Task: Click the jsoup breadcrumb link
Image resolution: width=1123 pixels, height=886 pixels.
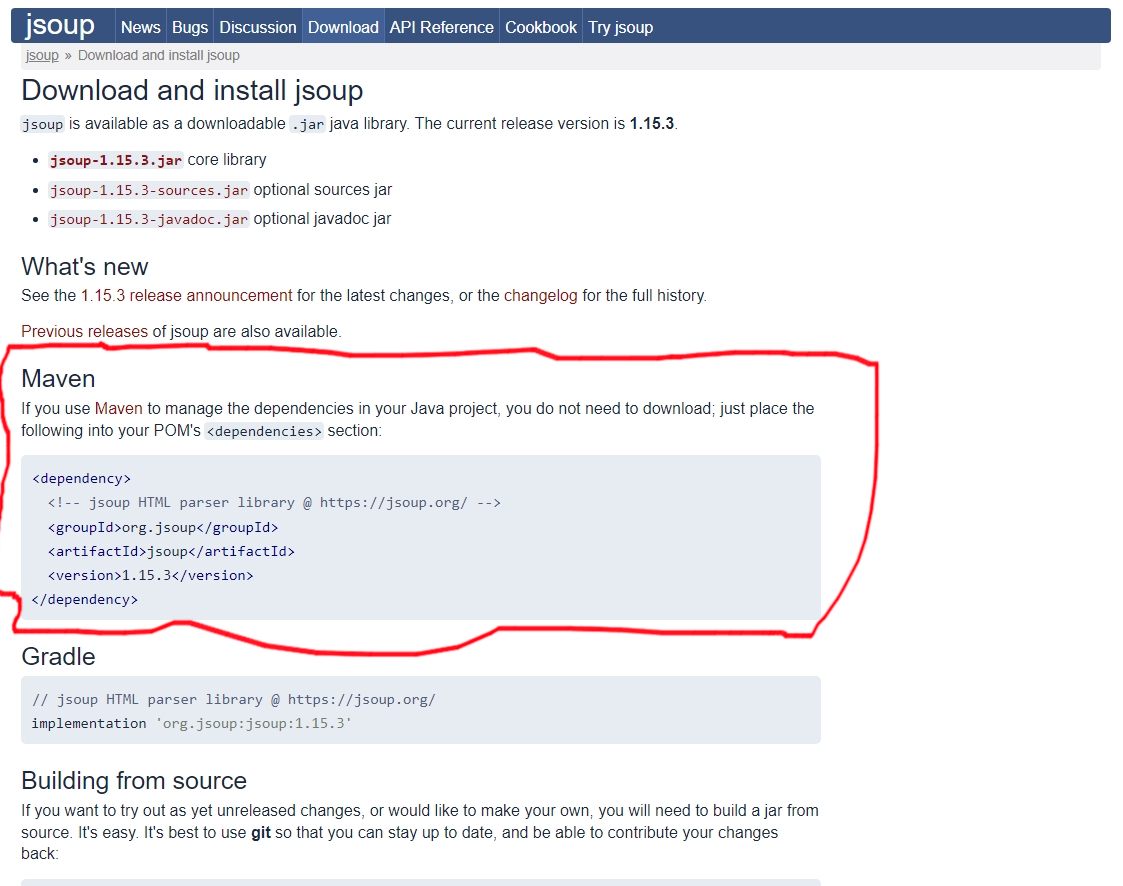Action: point(42,55)
